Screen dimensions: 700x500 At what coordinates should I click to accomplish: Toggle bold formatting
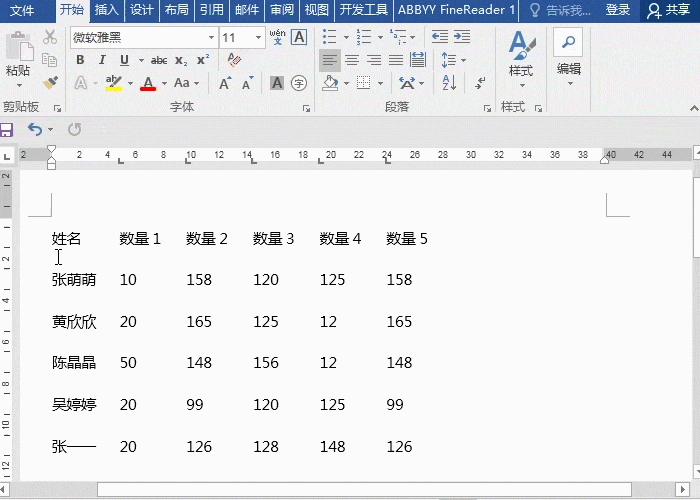coord(80,60)
